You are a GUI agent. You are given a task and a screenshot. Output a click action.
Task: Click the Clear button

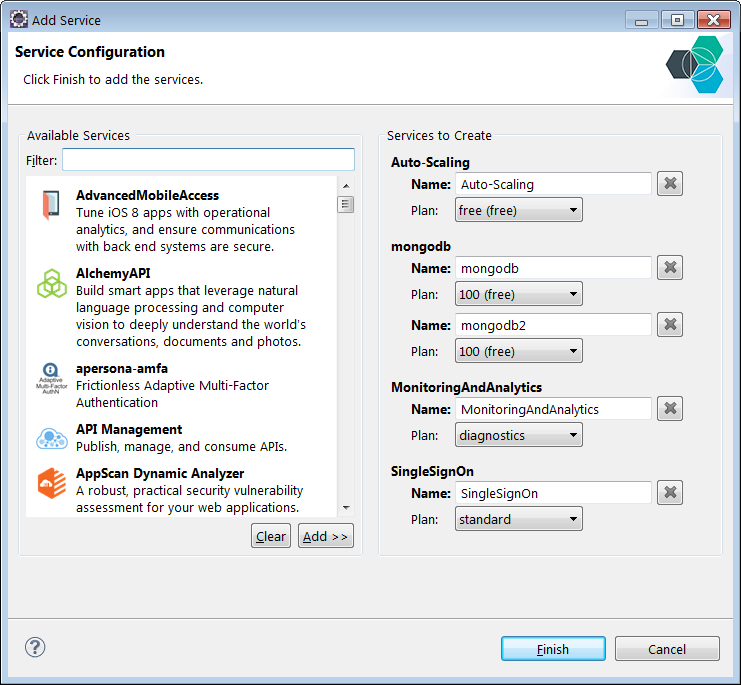[271, 536]
